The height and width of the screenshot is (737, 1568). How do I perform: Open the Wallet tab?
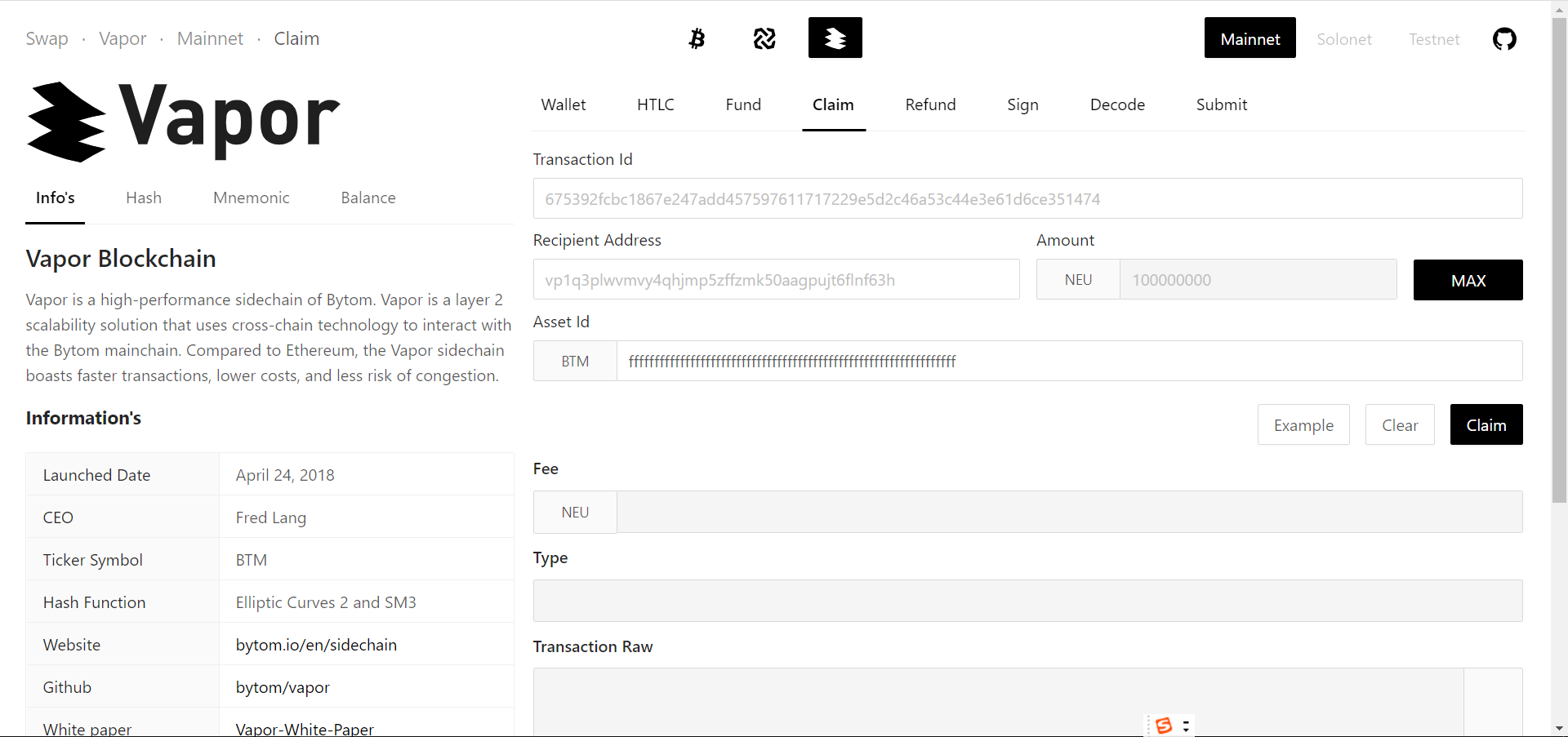[563, 104]
